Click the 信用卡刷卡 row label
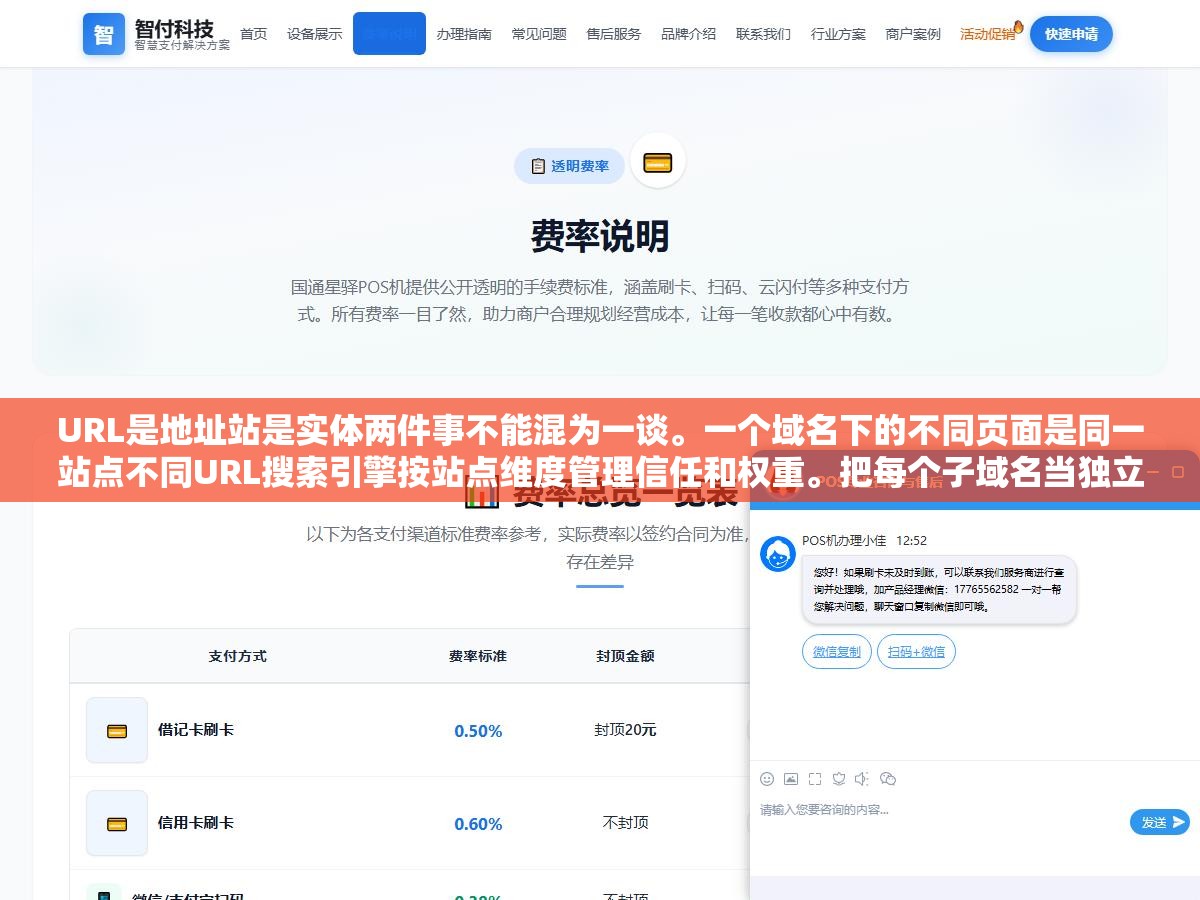The width and height of the screenshot is (1200, 900). pos(196,823)
